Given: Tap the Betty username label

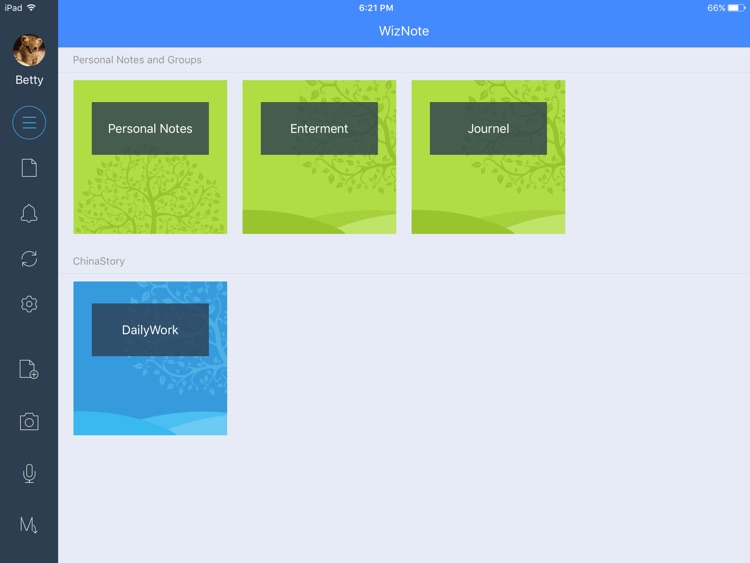Looking at the screenshot, I should 29,80.
